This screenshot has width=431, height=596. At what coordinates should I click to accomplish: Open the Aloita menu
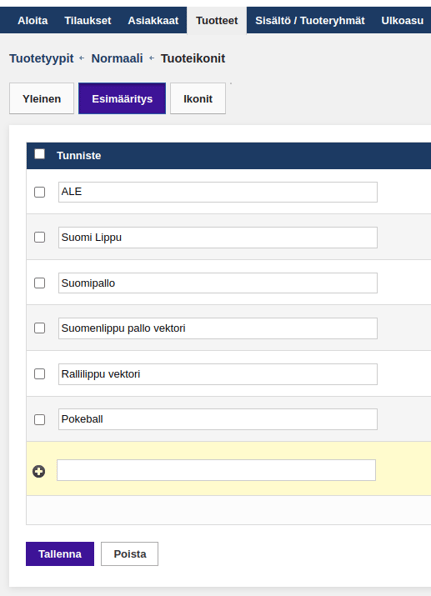click(x=33, y=20)
